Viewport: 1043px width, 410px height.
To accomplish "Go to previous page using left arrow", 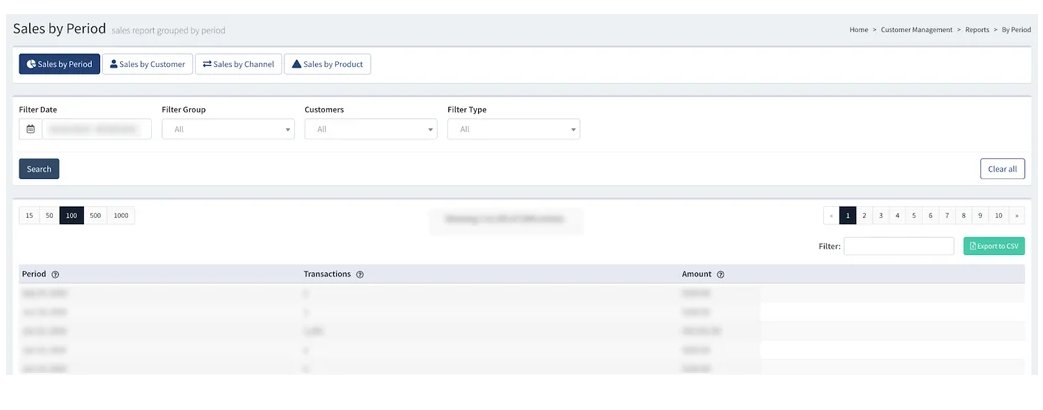I will click(x=832, y=215).
